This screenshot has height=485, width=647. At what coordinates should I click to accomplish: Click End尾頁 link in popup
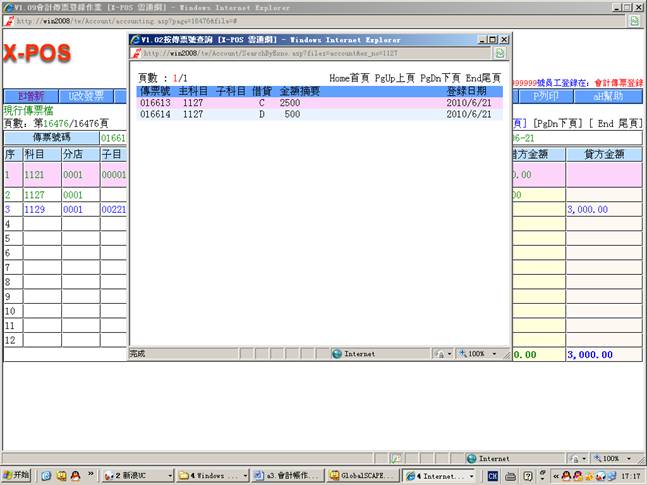pos(483,77)
